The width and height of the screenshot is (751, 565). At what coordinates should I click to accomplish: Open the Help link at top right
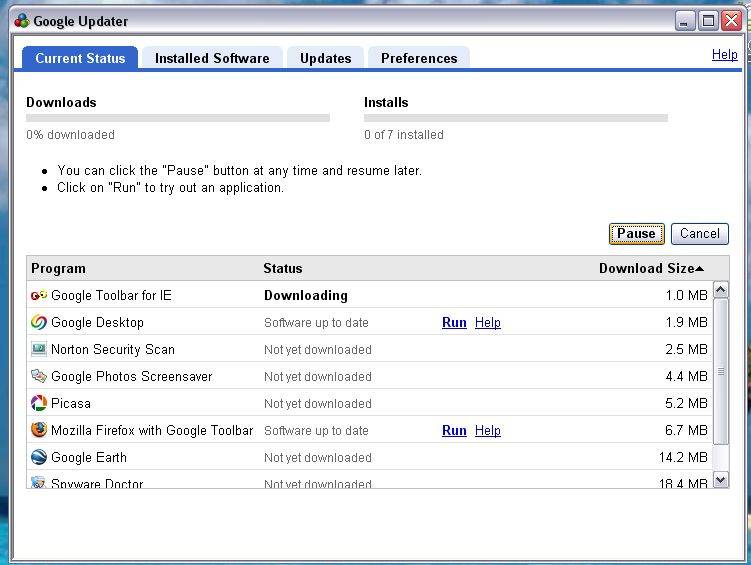[x=725, y=55]
